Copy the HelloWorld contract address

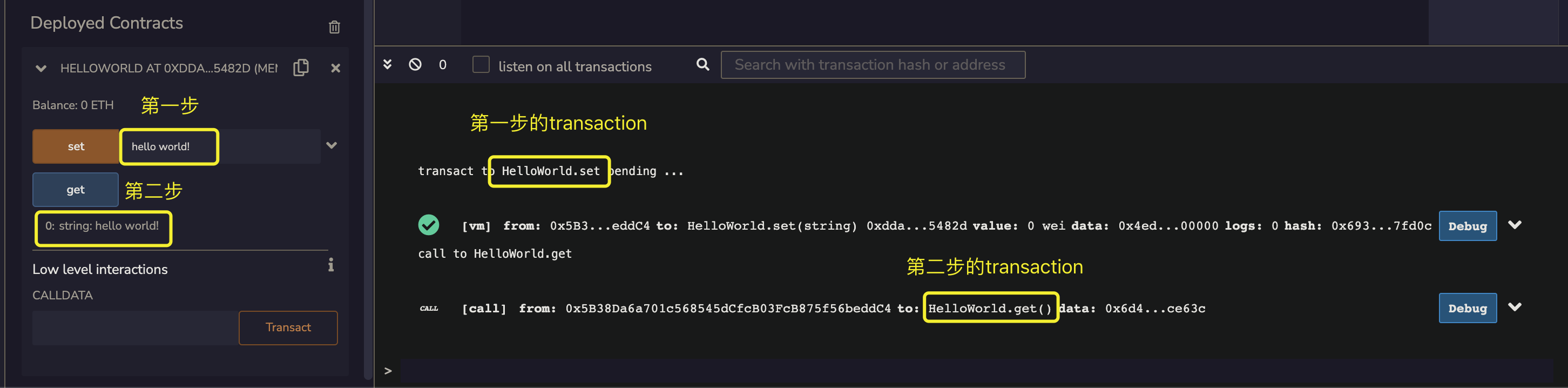pos(301,67)
